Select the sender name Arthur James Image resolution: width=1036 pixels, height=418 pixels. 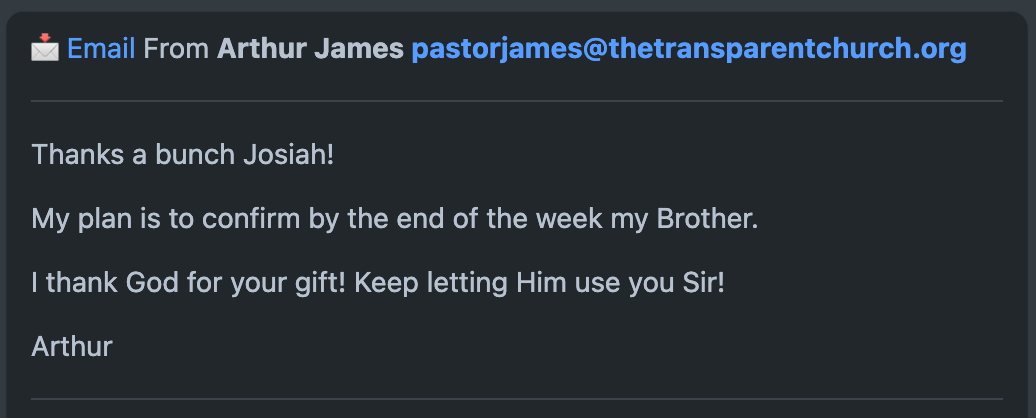click(310, 49)
